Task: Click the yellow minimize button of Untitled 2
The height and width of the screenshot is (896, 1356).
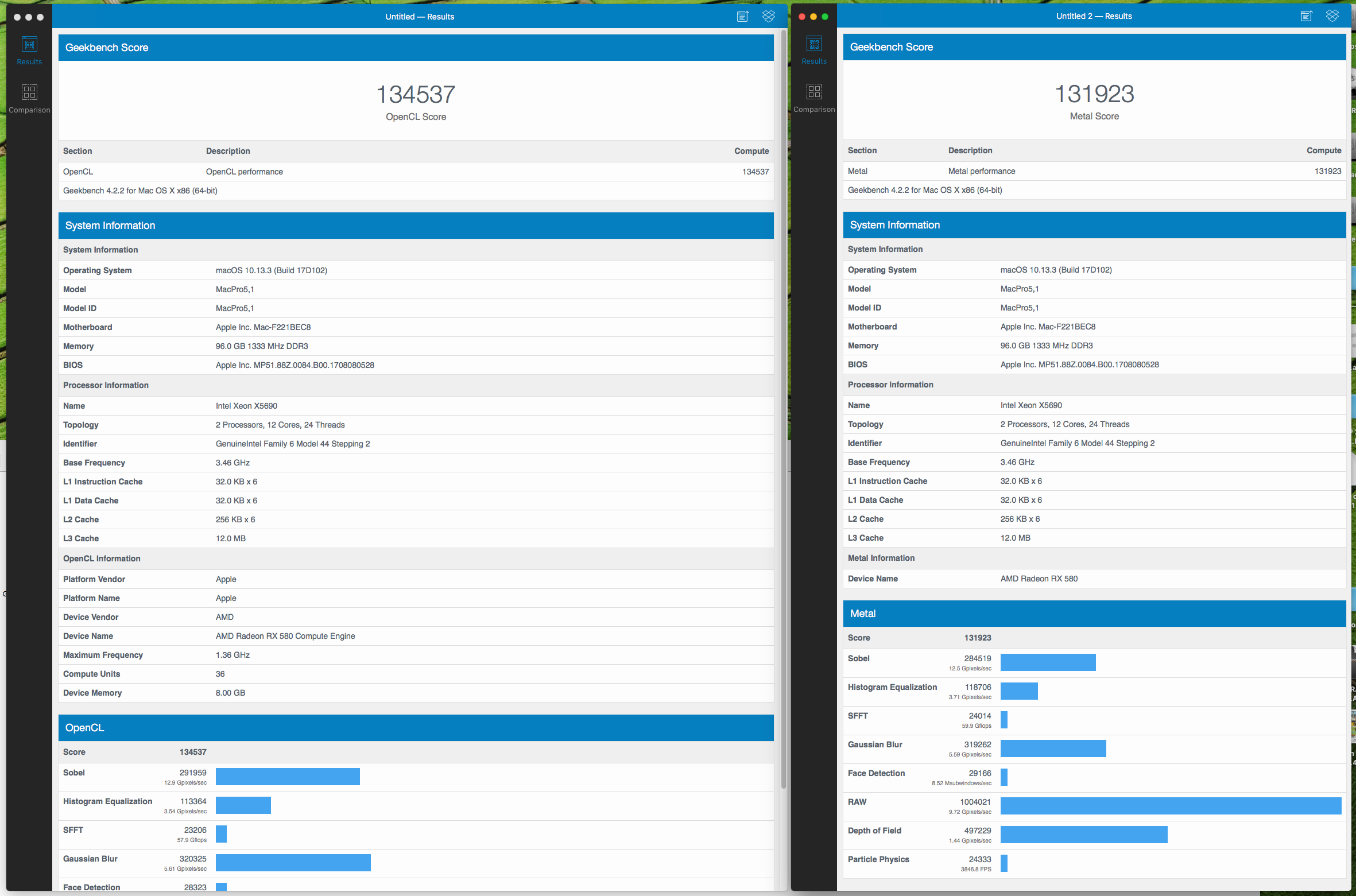Action: tap(813, 17)
